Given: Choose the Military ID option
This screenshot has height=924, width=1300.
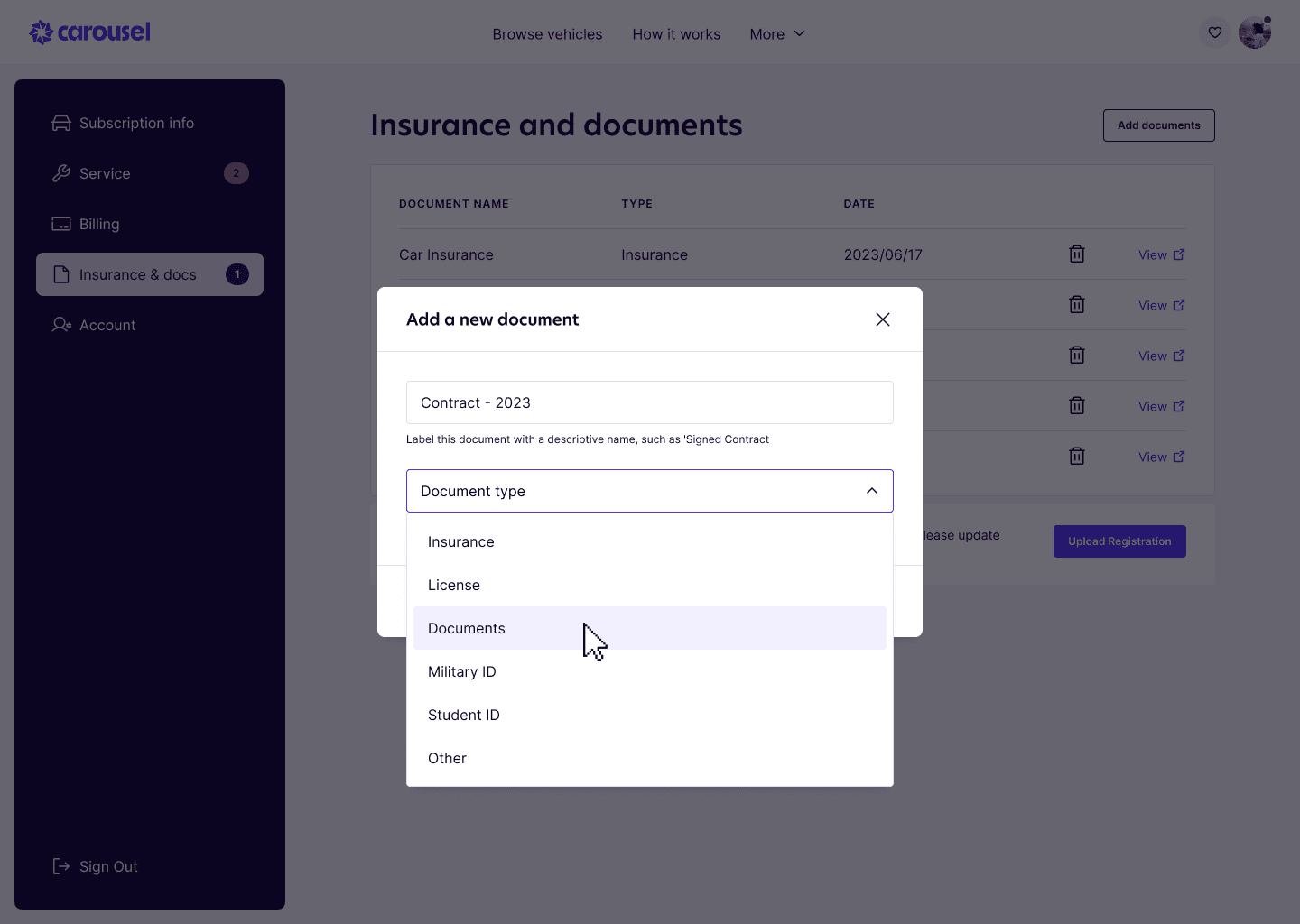Looking at the screenshot, I should pos(461,671).
